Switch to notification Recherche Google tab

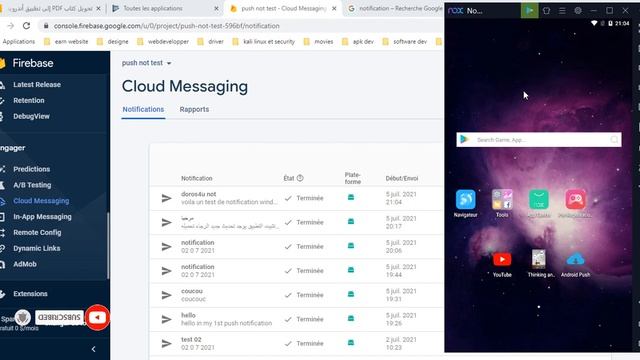394,8
